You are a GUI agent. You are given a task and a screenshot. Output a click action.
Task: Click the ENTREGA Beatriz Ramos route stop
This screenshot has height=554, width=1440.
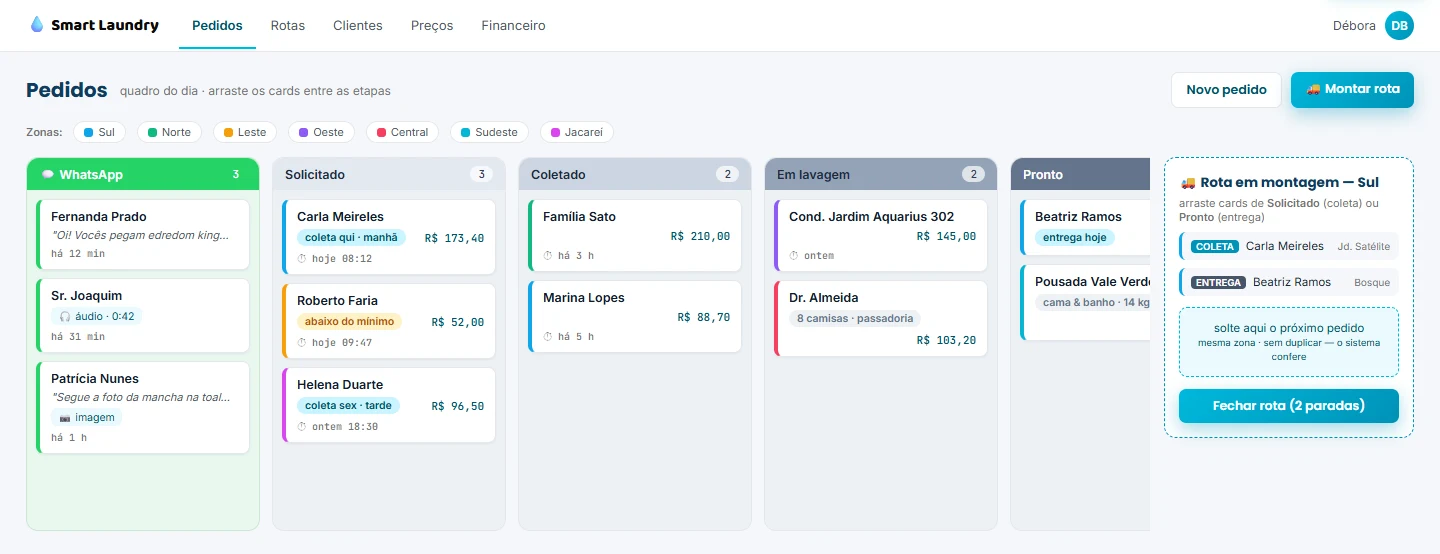(1289, 282)
